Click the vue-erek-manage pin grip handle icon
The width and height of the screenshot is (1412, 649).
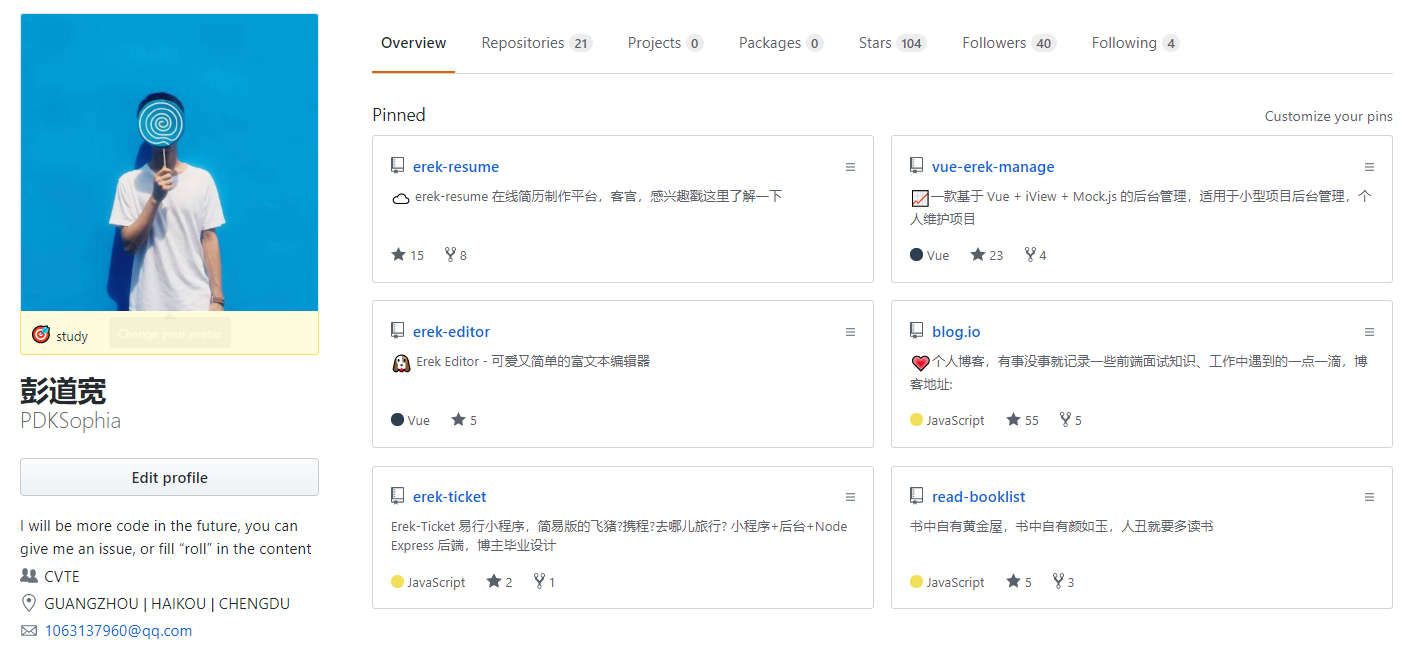pyautogui.click(x=1369, y=167)
